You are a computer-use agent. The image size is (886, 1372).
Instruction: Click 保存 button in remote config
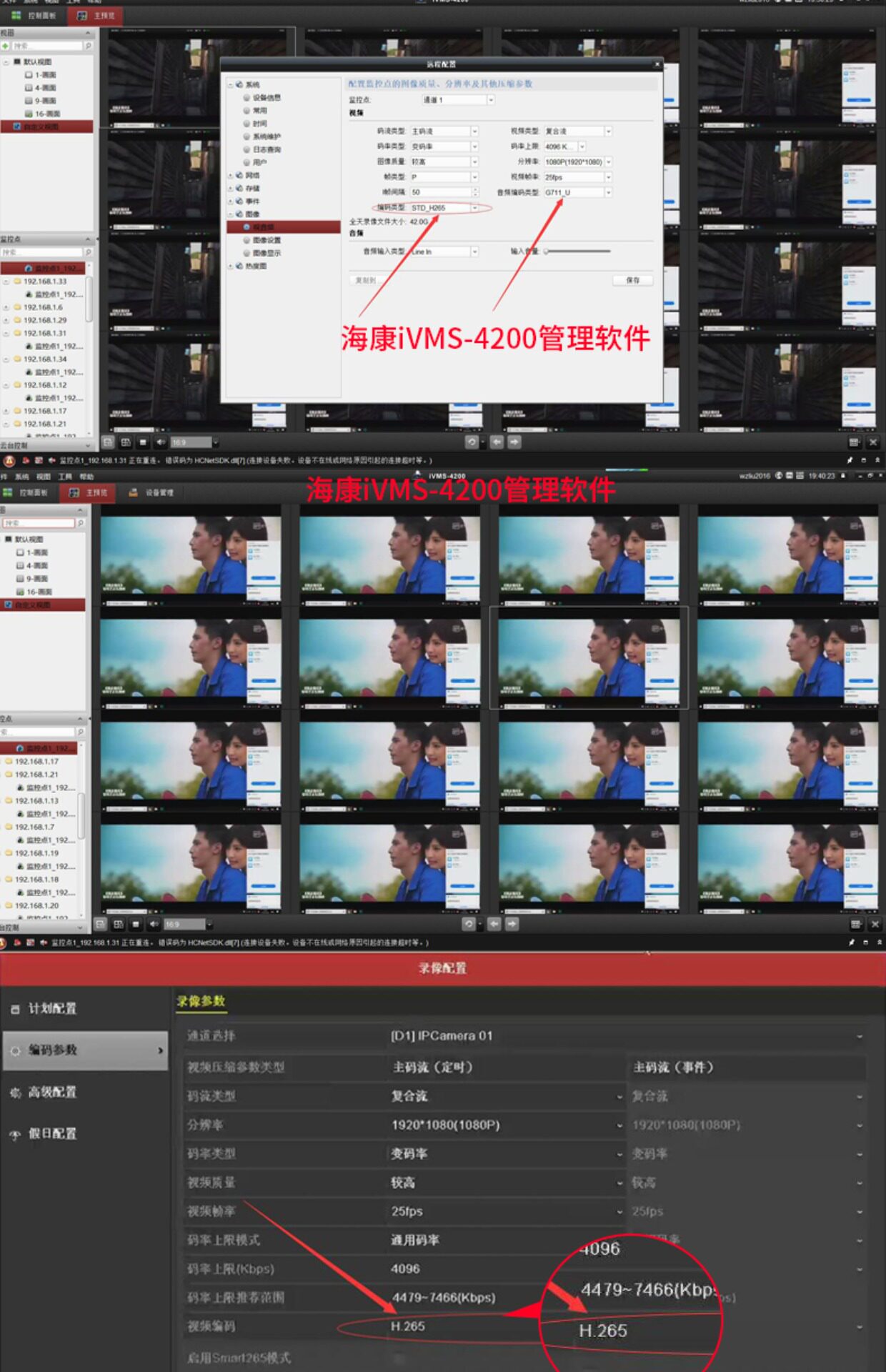(x=632, y=280)
